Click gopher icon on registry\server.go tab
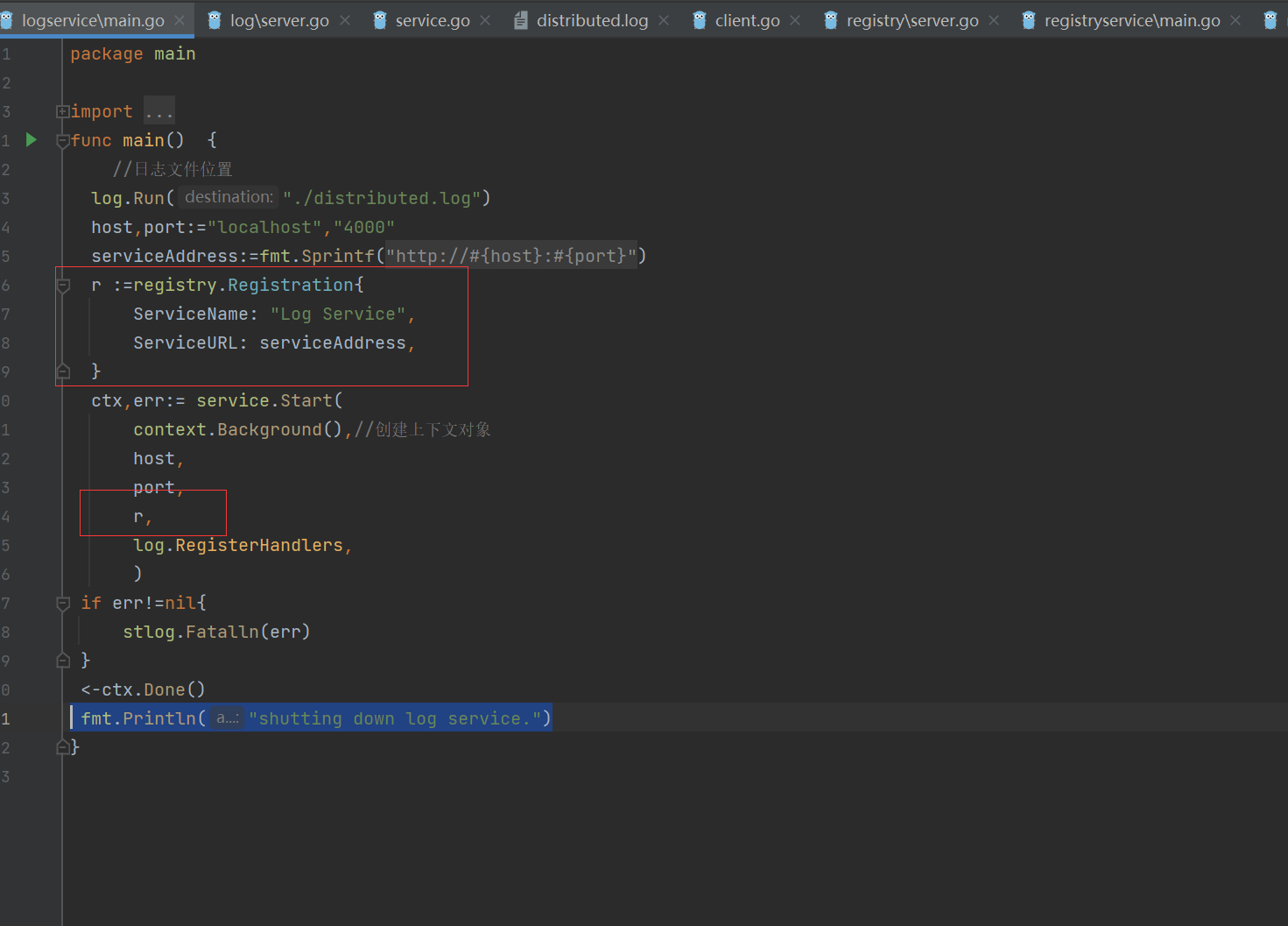This screenshot has width=1288, height=926. pyautogui.click(x=831, y=20)
